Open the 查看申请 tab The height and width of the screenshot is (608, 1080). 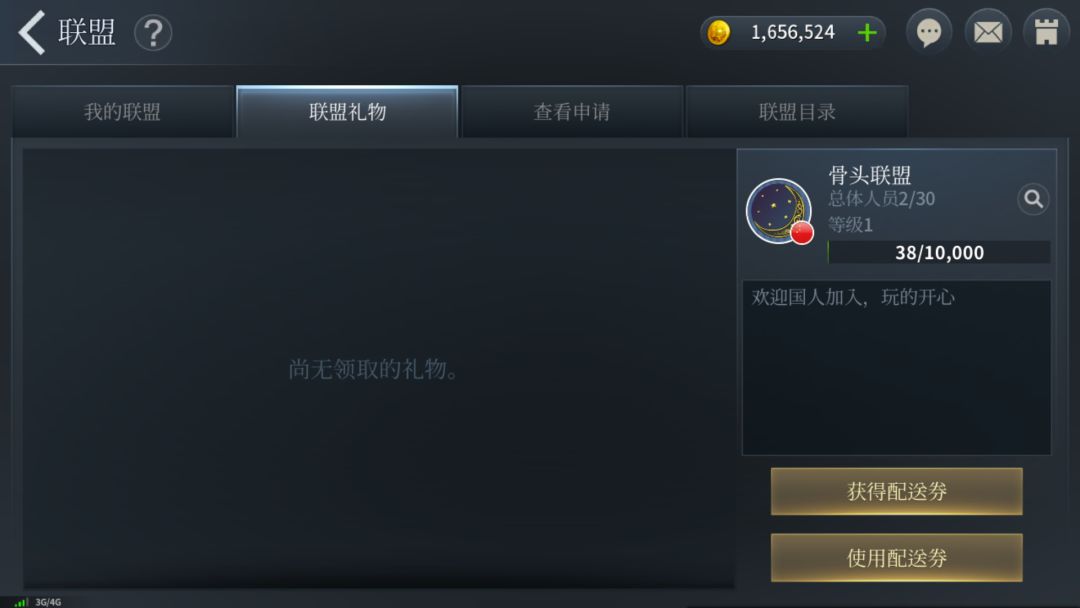572,112
